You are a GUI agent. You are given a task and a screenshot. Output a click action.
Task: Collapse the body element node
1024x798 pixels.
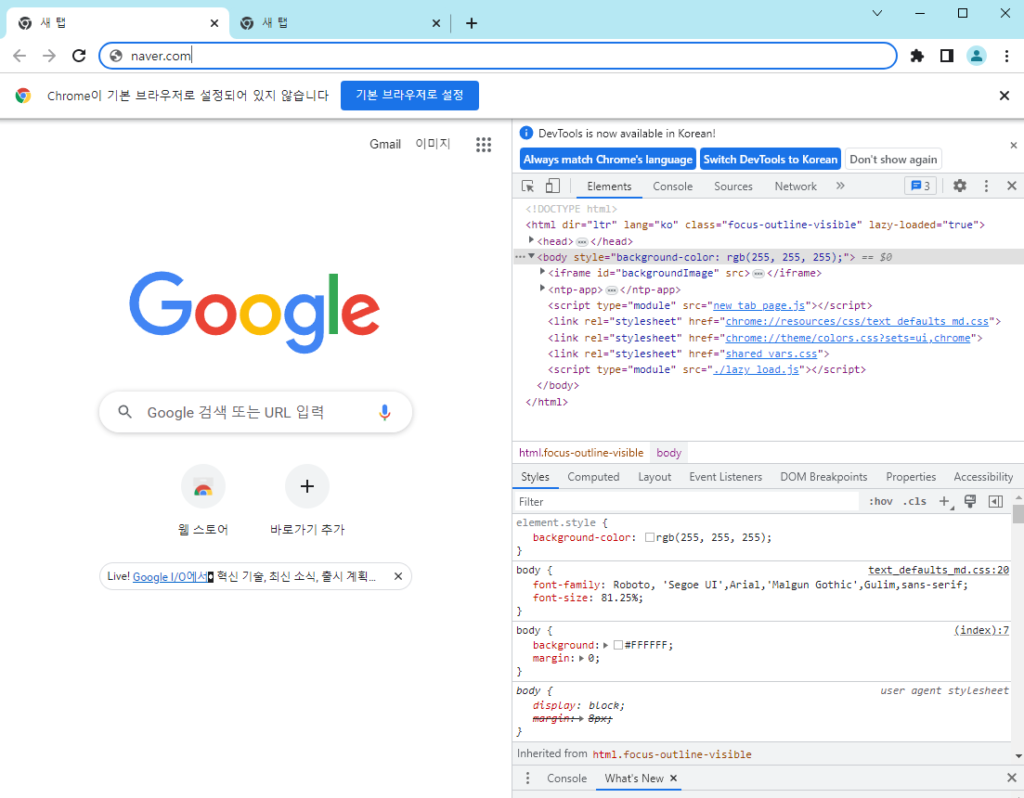[532, 257]
